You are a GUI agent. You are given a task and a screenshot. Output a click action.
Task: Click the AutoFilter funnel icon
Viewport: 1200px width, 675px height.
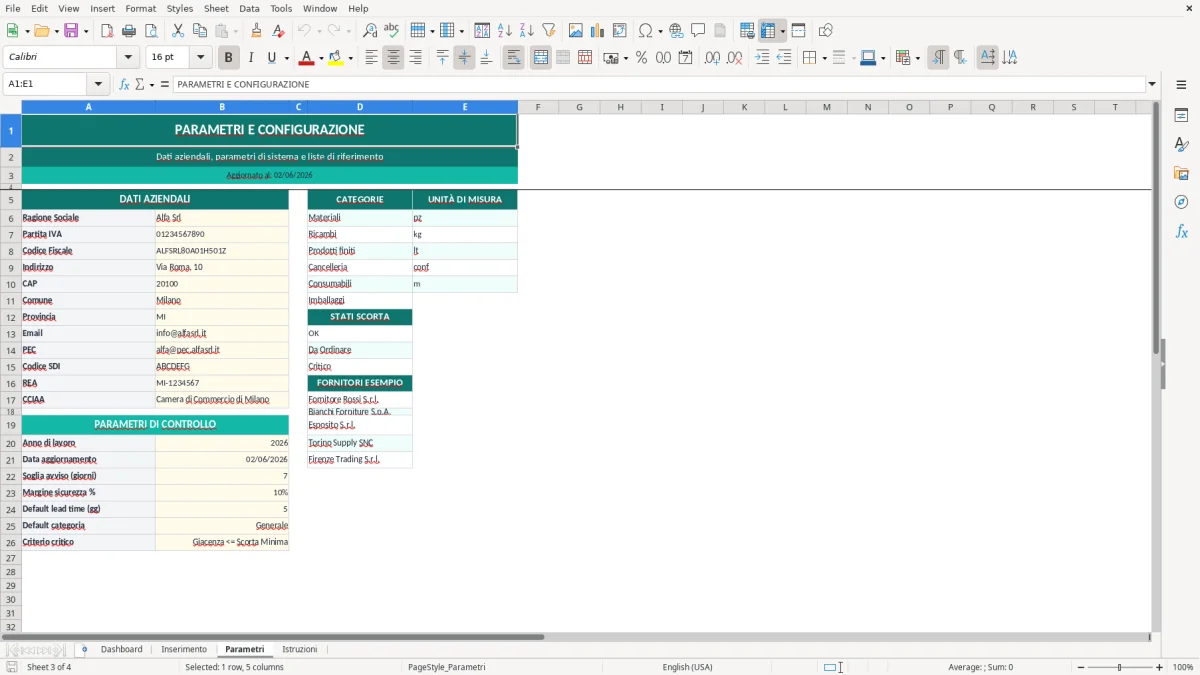[549, 31]
